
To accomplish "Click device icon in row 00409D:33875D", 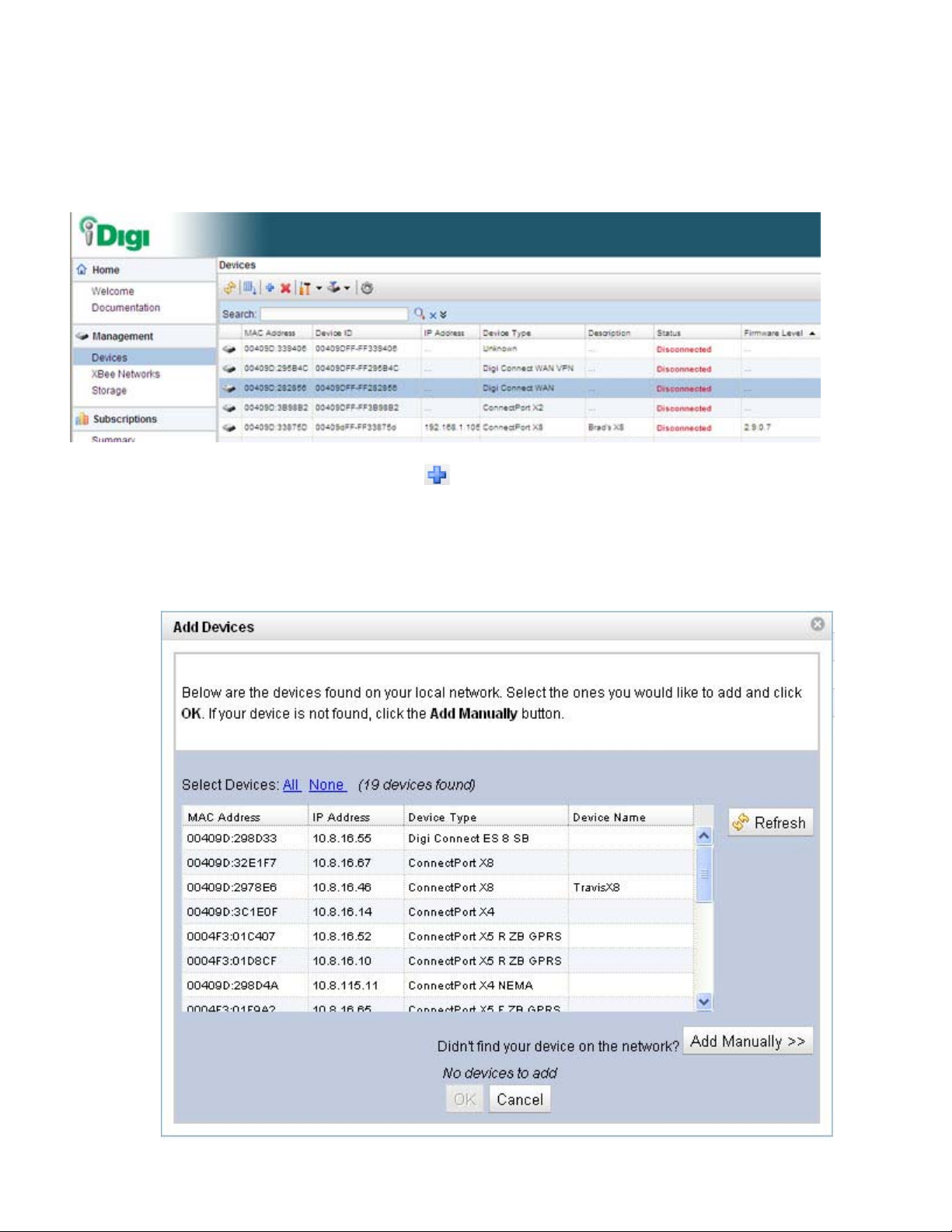I will [228, 428].
